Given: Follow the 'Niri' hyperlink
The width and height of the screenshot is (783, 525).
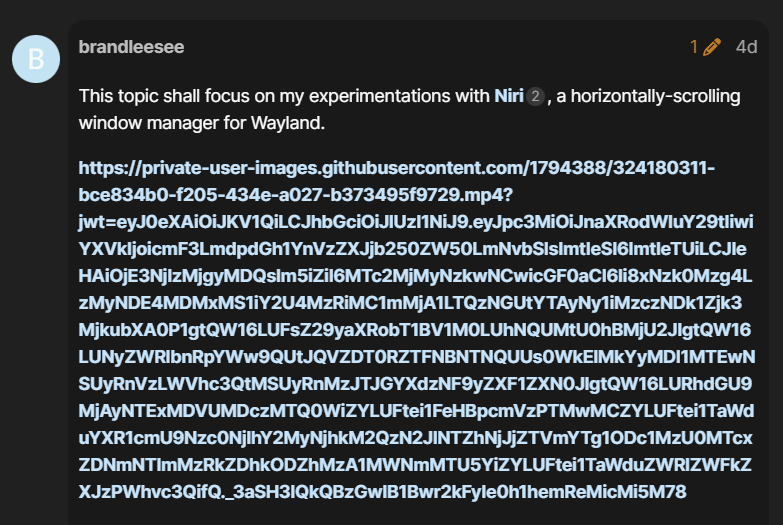Looking at the screenshot, I should [x=508, y=97].
